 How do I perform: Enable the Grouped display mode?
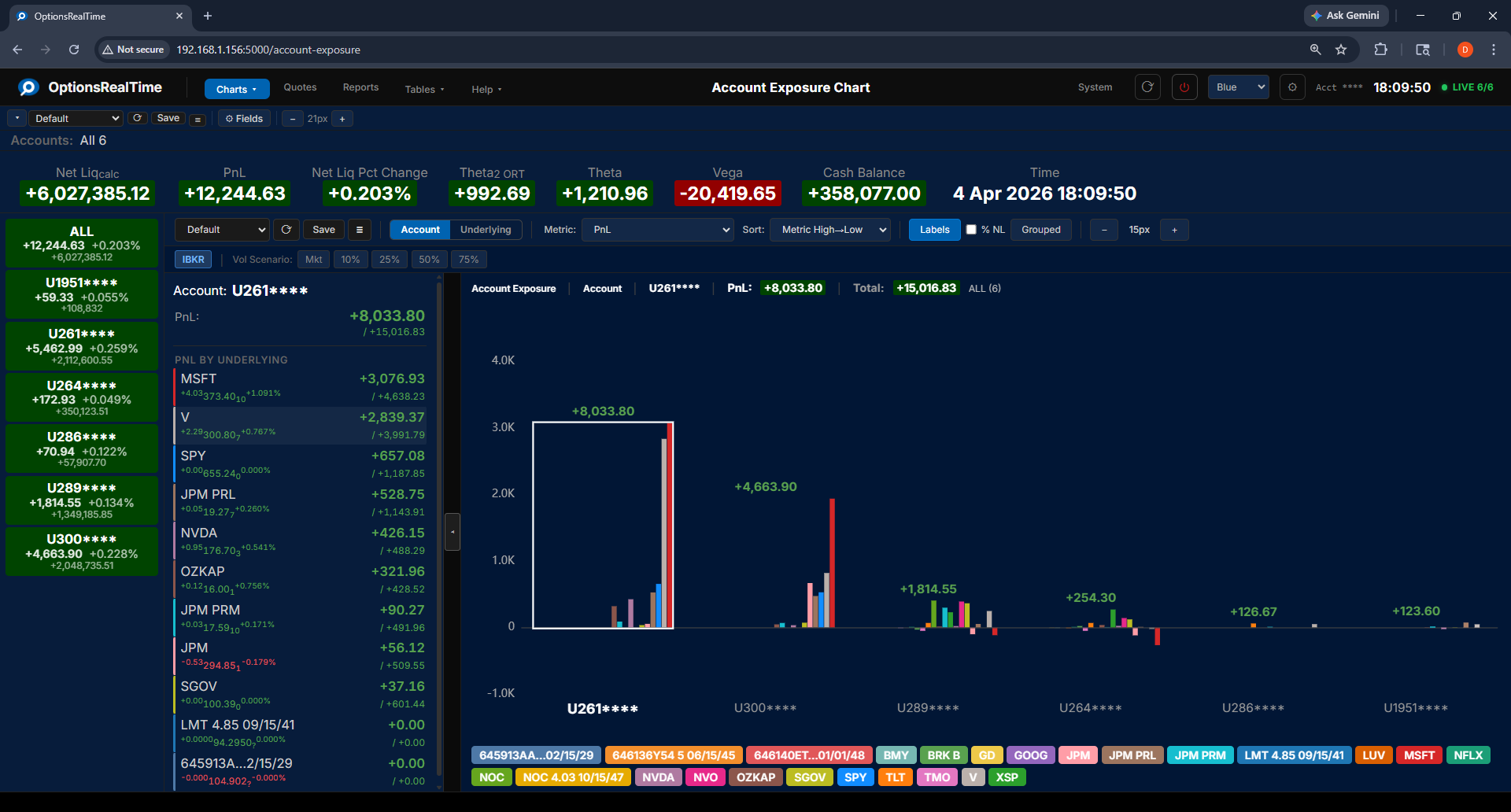pyautogui.click(x=1040, y=230)
